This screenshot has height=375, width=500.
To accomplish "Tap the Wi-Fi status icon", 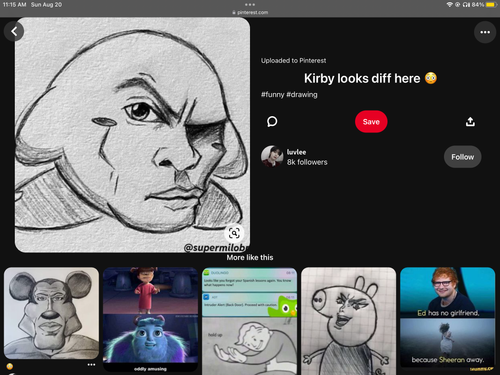I will [x=449, y=5].
